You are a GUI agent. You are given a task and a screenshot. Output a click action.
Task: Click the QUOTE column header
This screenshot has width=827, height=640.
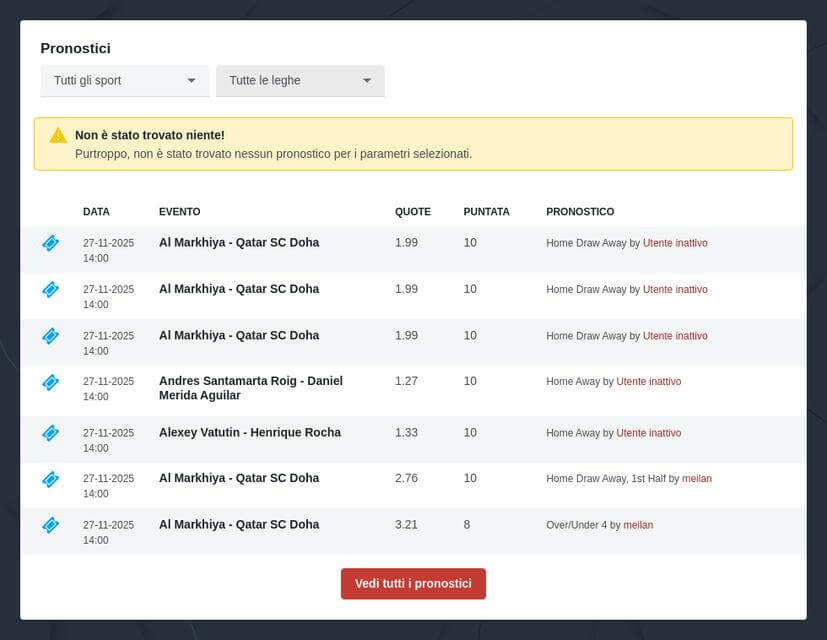[x=412, y=212]
